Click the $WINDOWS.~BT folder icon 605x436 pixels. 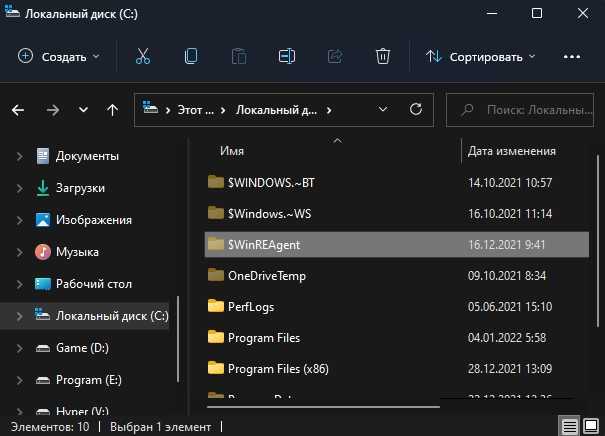click(x=216, y=182)
